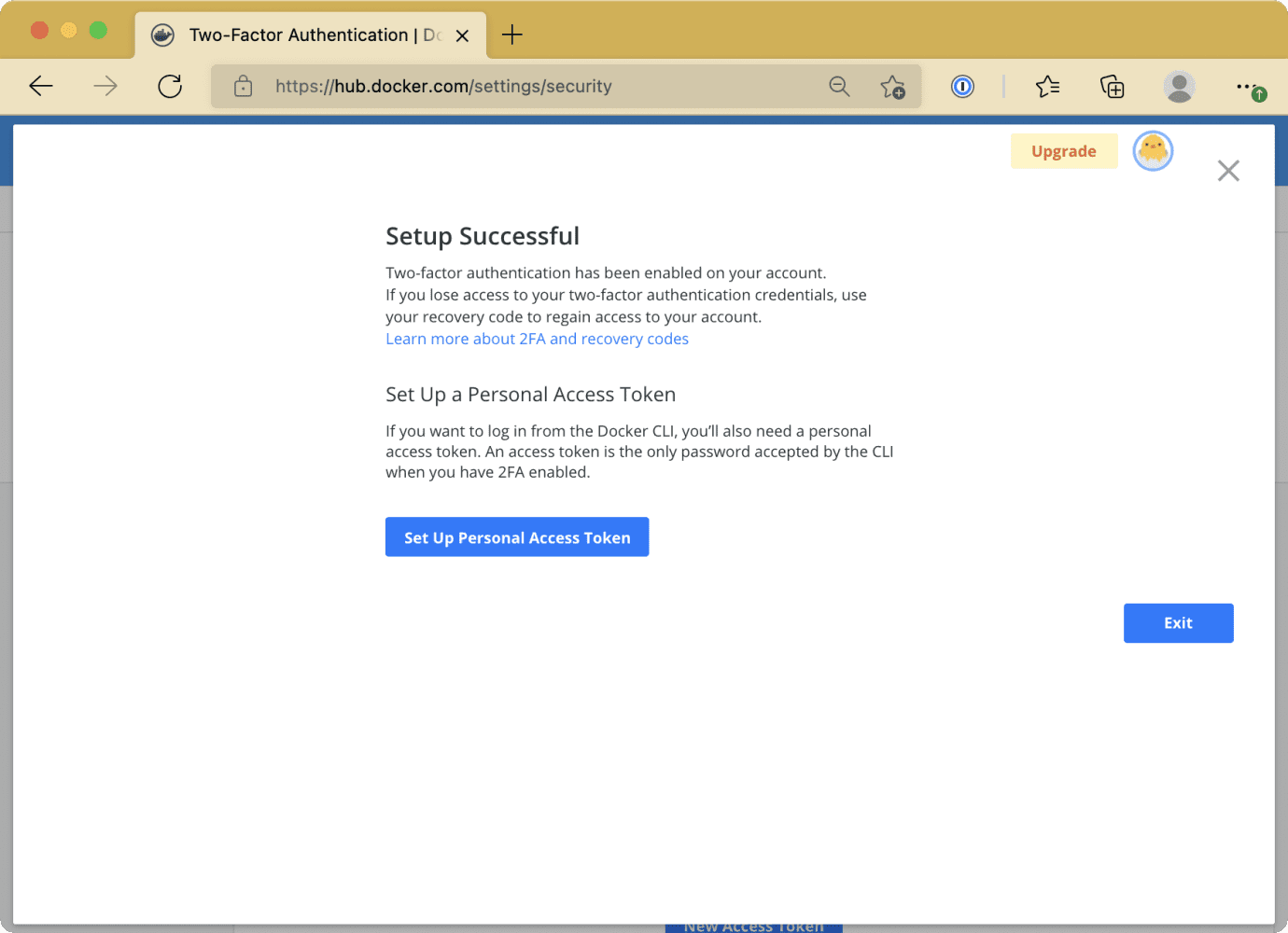This screenshot has width=1288, height=933.
Task: Click the Upgrade button
Action: tap(1064, 151)
